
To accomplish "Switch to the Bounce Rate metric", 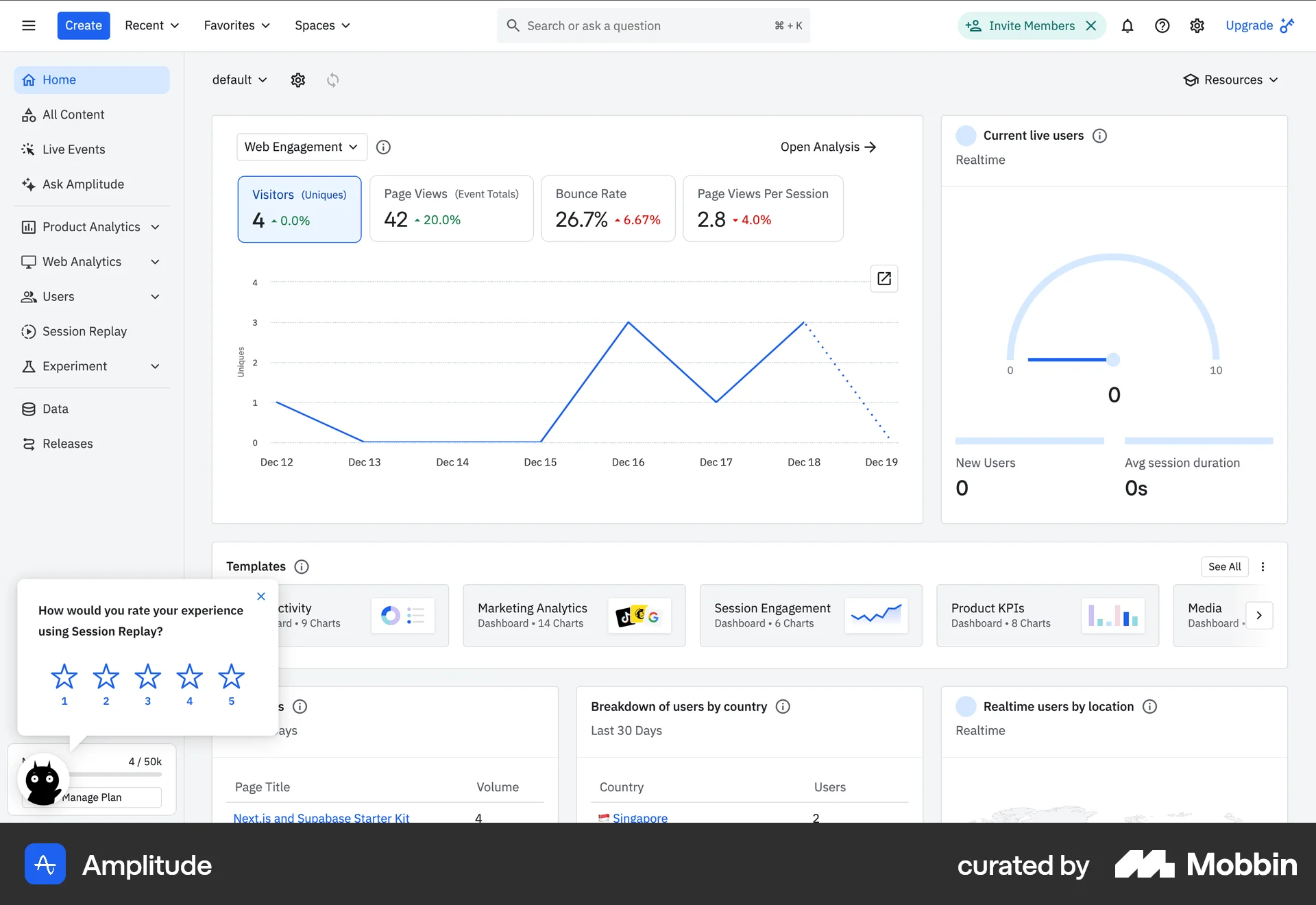I will click(x=608, y=208).
